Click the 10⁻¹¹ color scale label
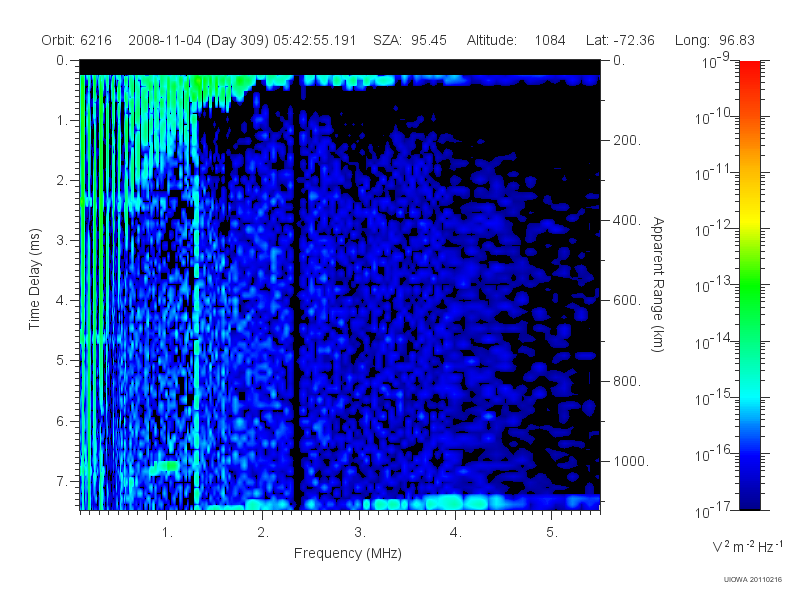This screenshot has width=800, height=600. click(x=714, y=173)
